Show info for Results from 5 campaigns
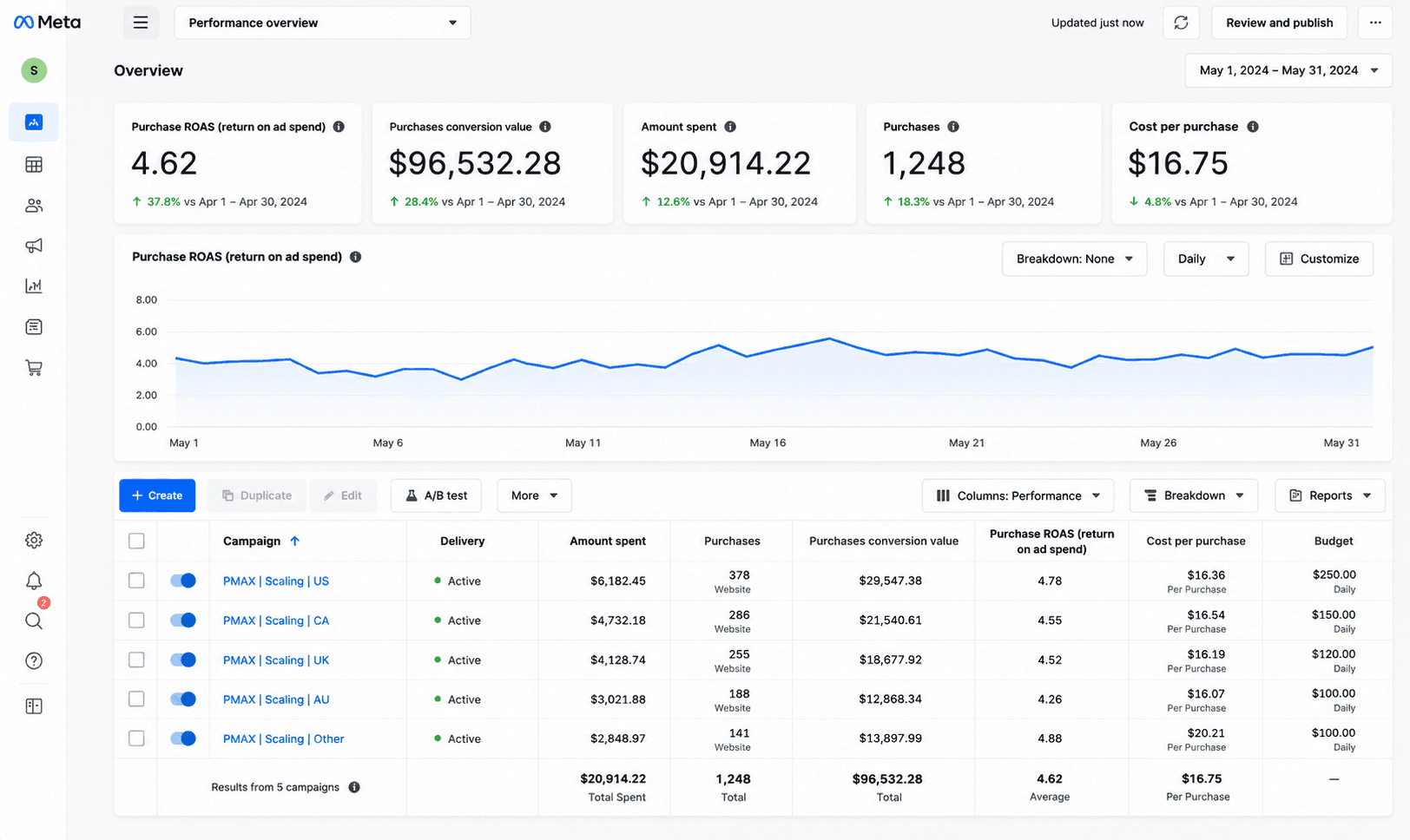 [354, 787]
